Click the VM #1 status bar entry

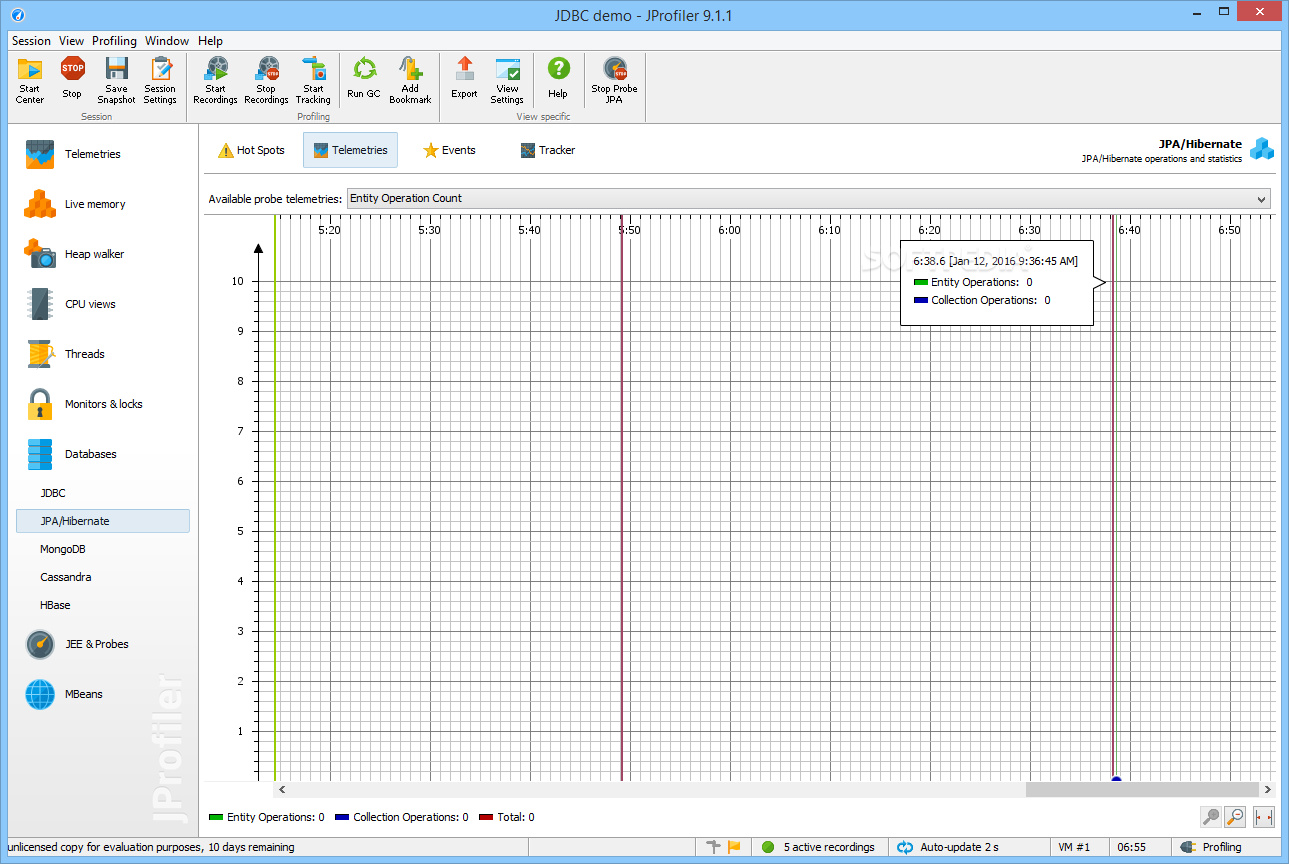(x=1074, y=847)
